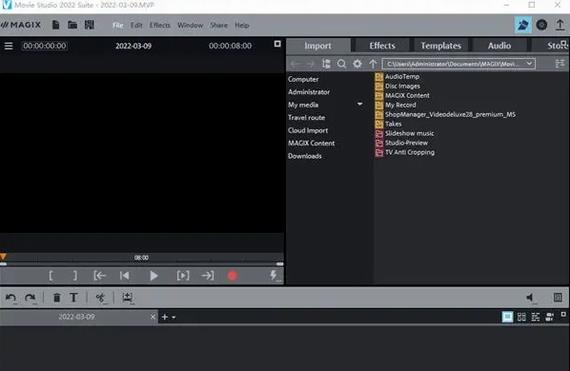Click the export upload arrow icon
The image size is (570, 371).
pos(560,25)
